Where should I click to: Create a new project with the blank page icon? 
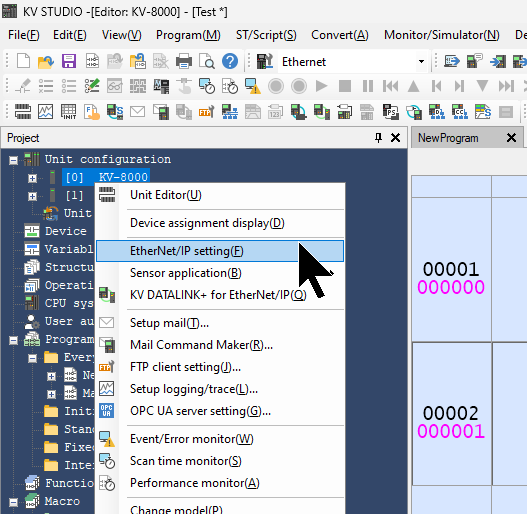[23, 62]
